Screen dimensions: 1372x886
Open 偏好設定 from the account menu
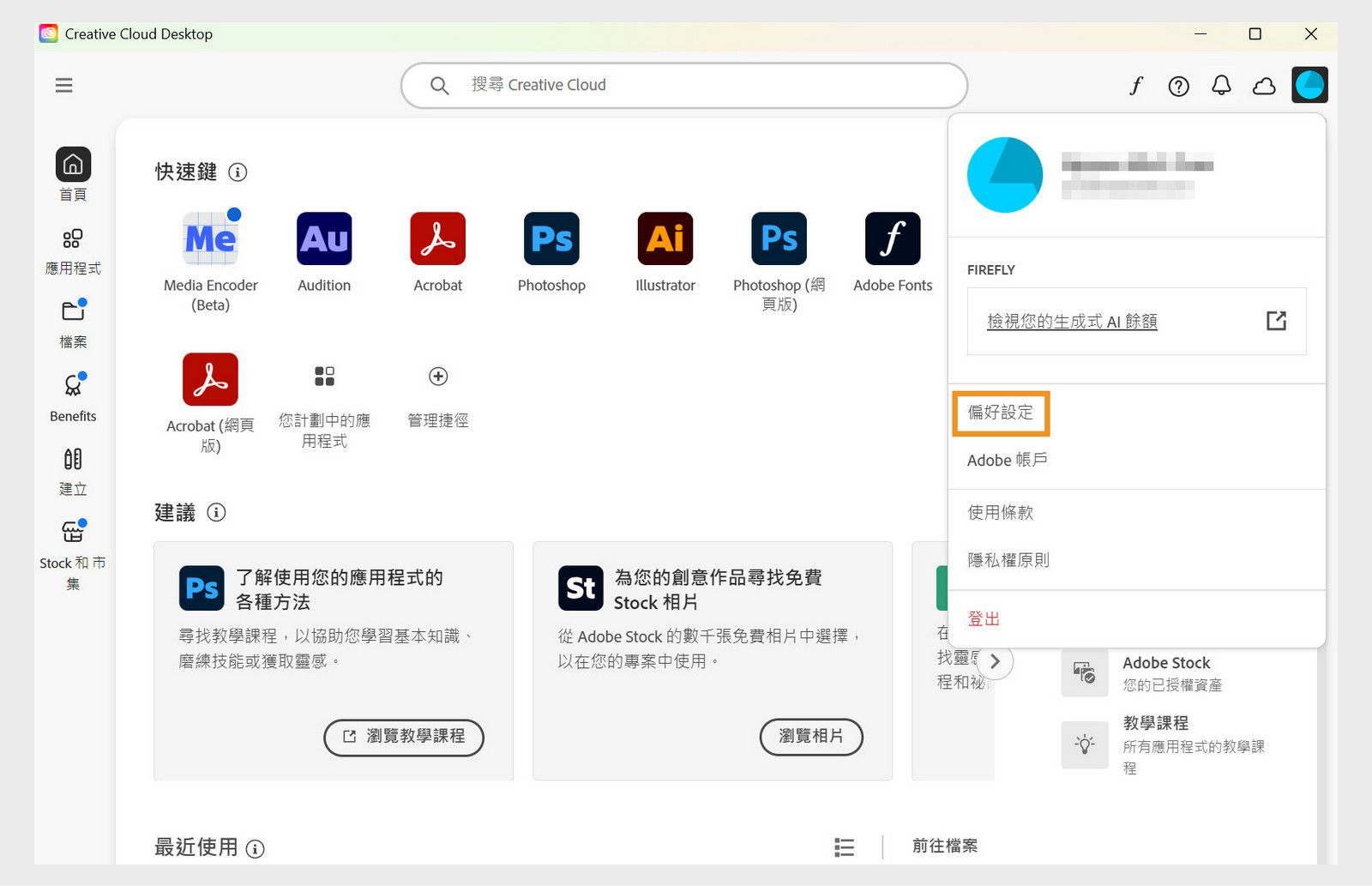[x=1000, y=413]
